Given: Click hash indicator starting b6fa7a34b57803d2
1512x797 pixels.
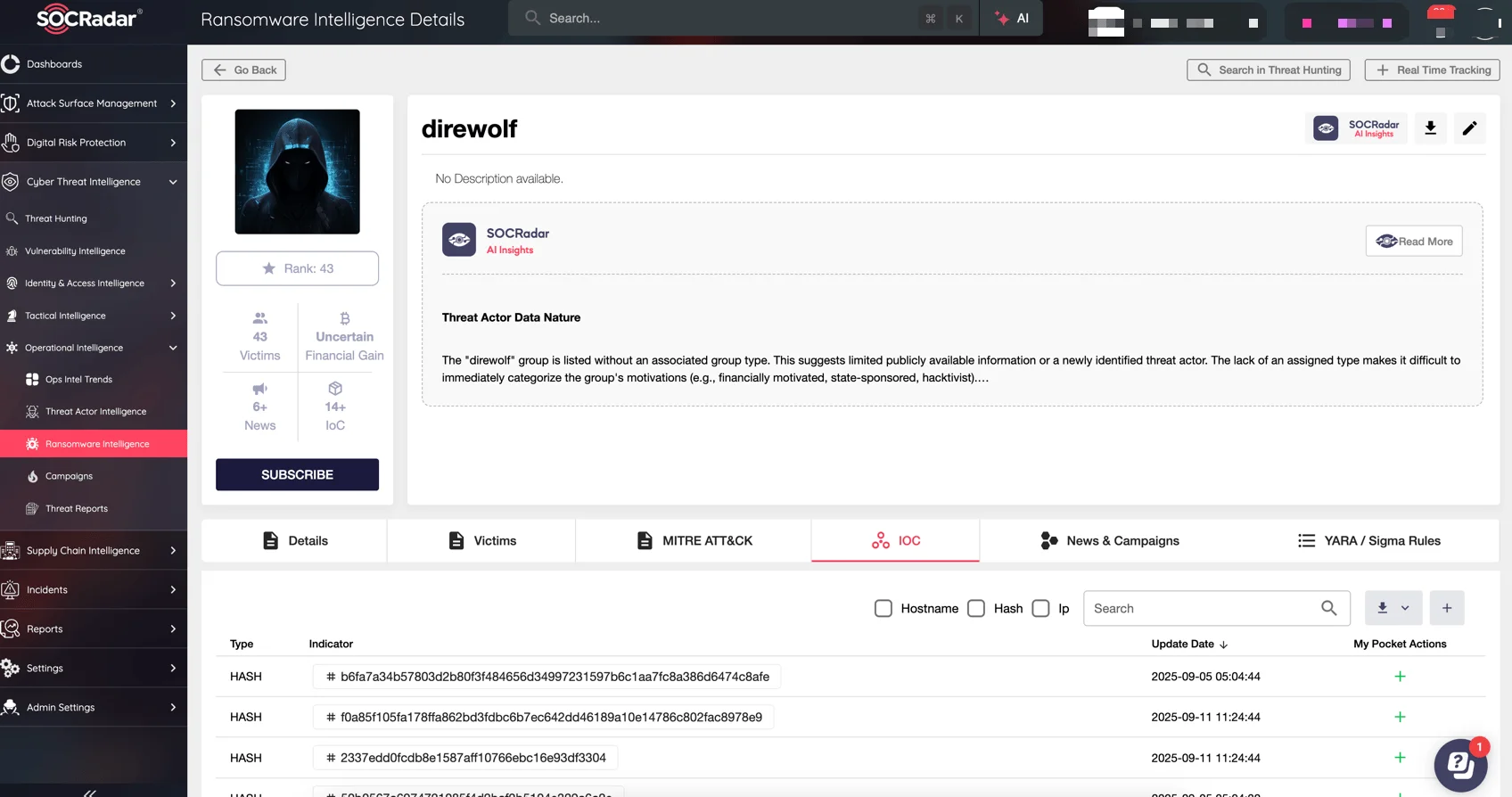Looking at the screenshot, I should click(546, 677).
